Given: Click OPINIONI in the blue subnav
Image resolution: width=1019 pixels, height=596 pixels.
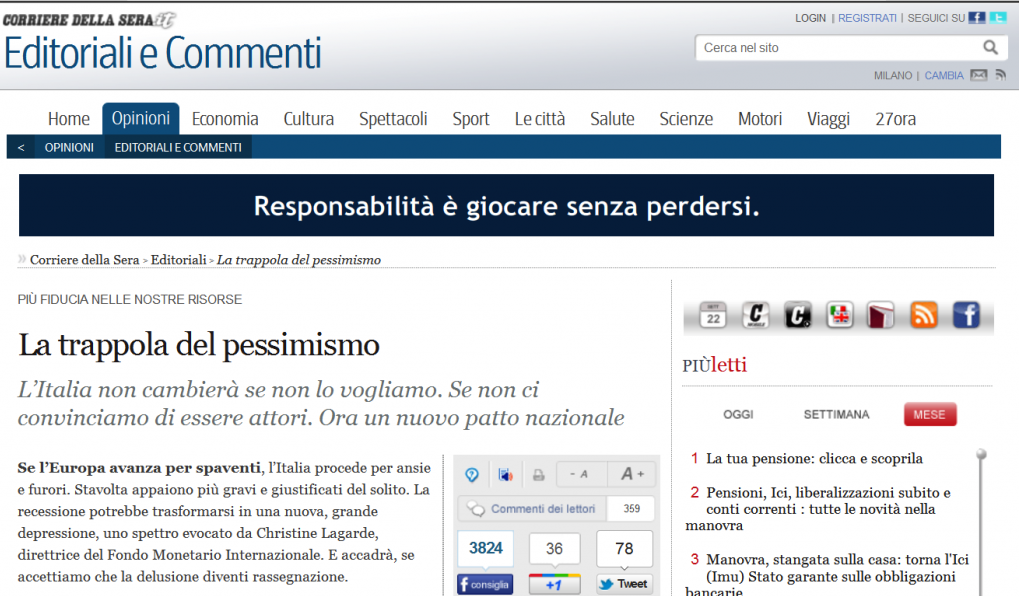Looking at the screenshot, I should (69, 148).
